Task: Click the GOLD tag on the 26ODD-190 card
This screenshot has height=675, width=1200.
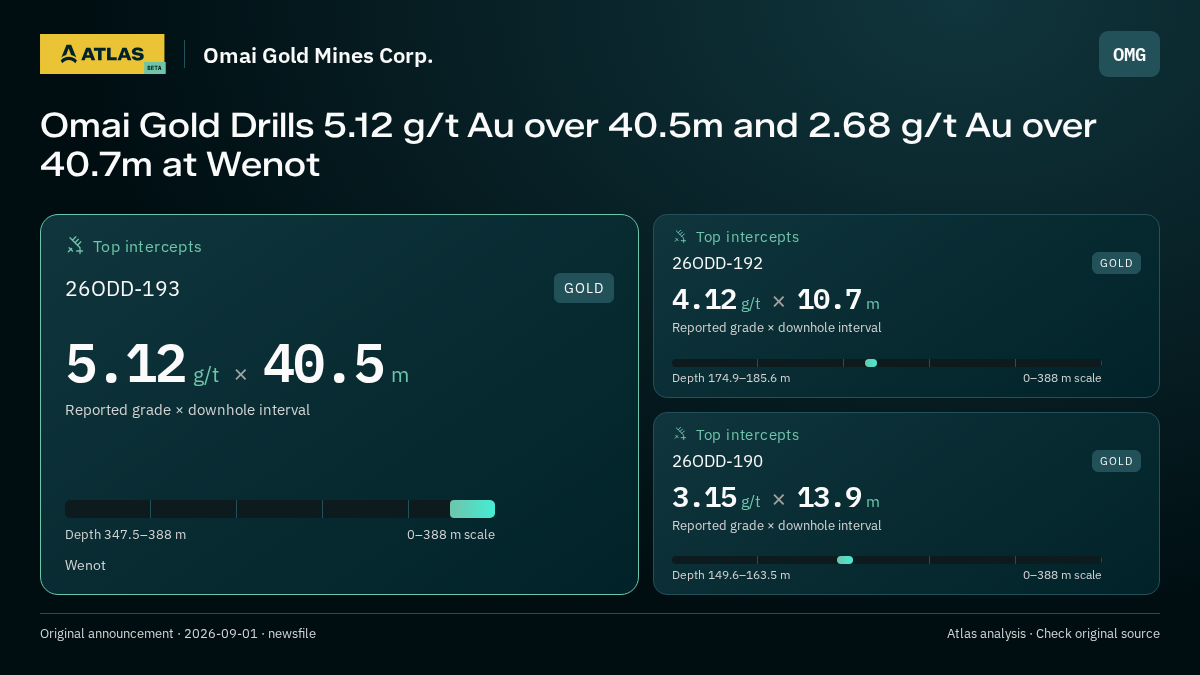Action: point(1116,461)
